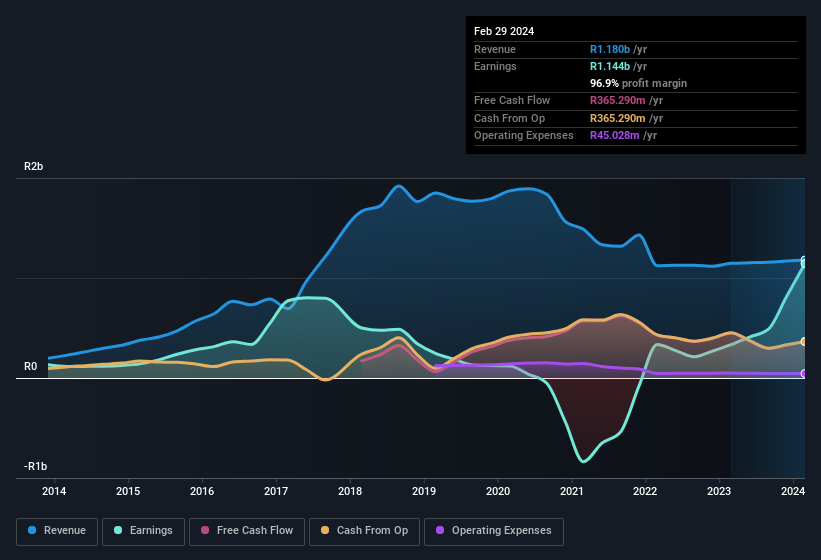821x560 pixels.
Task: Click the R0 y-axis label
Action: 30,366
